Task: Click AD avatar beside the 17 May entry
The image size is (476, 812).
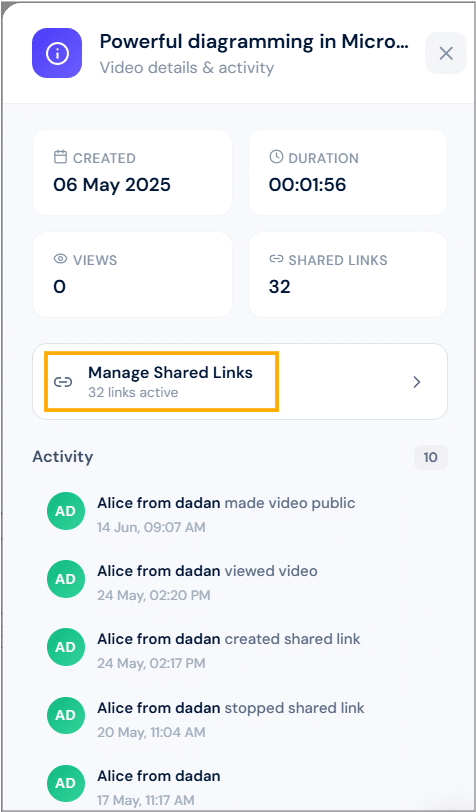Action: click(65, 784)
